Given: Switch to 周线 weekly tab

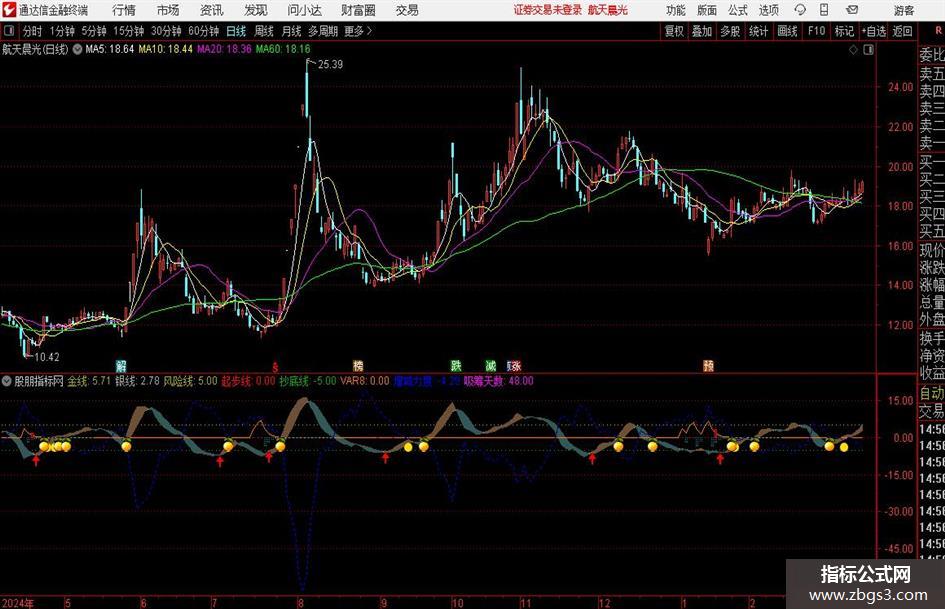Looking at the screenshot, I should (x=263, y=31).
